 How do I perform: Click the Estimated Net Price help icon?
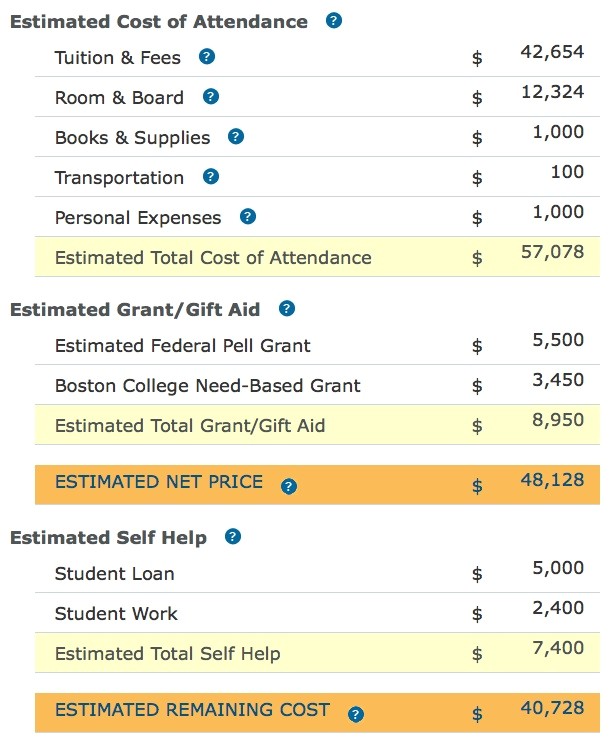[x=289, y=486]
